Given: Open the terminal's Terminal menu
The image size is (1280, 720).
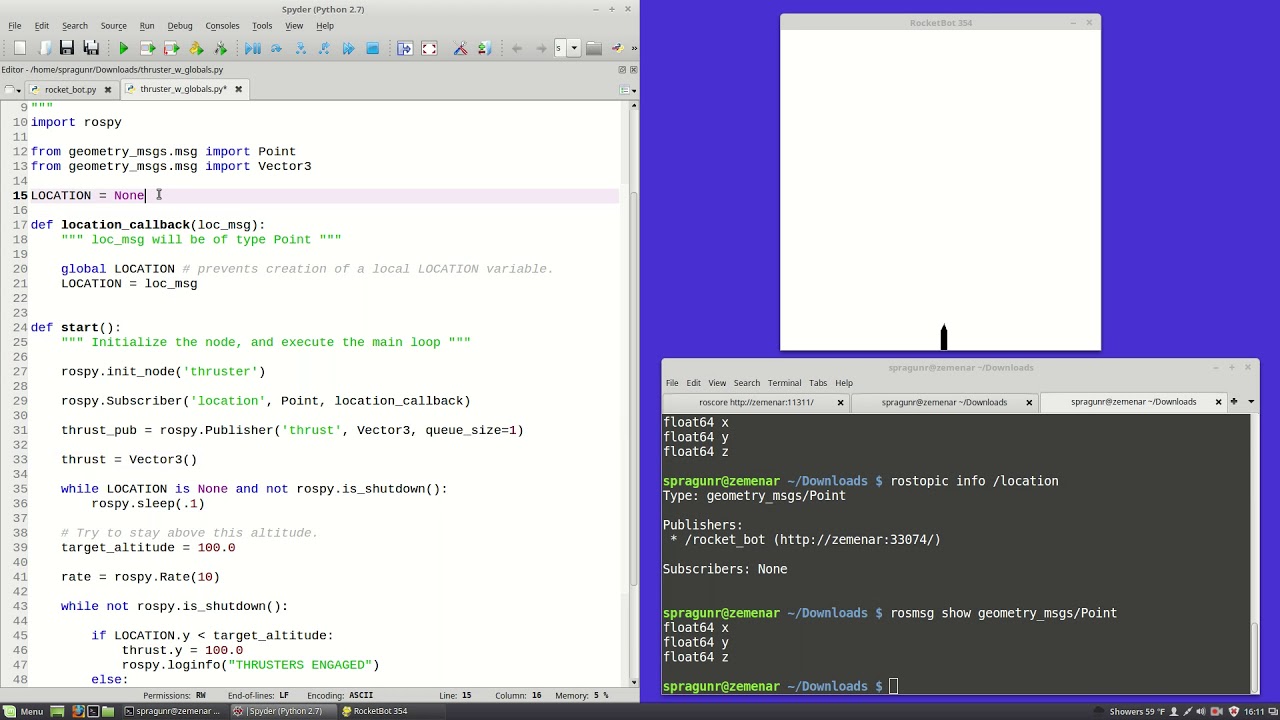Looking at the screenshot, I should (x=784, y=383).
